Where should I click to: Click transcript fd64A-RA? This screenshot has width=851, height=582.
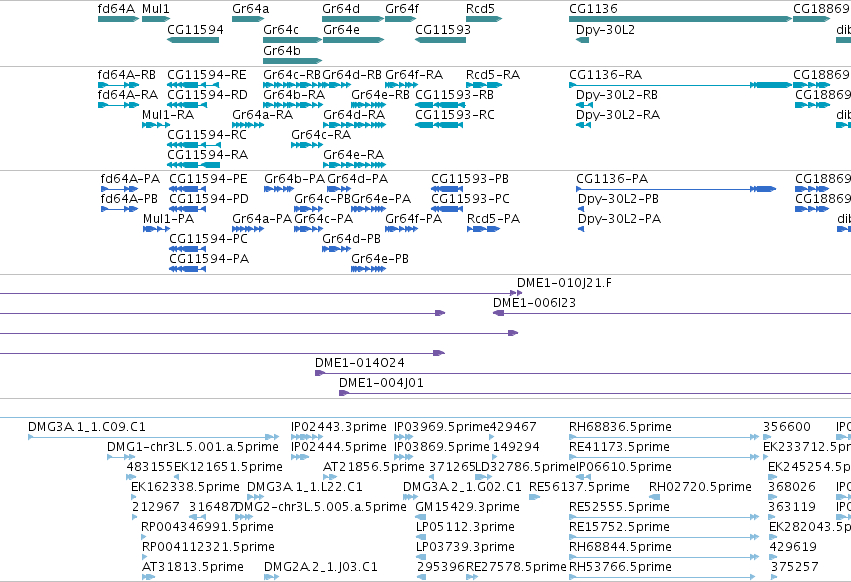click(x=128, y=95)
